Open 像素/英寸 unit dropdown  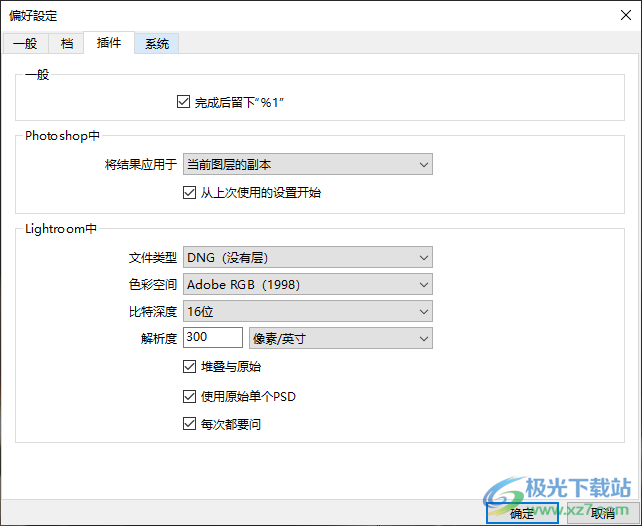(x=341, y=339)
